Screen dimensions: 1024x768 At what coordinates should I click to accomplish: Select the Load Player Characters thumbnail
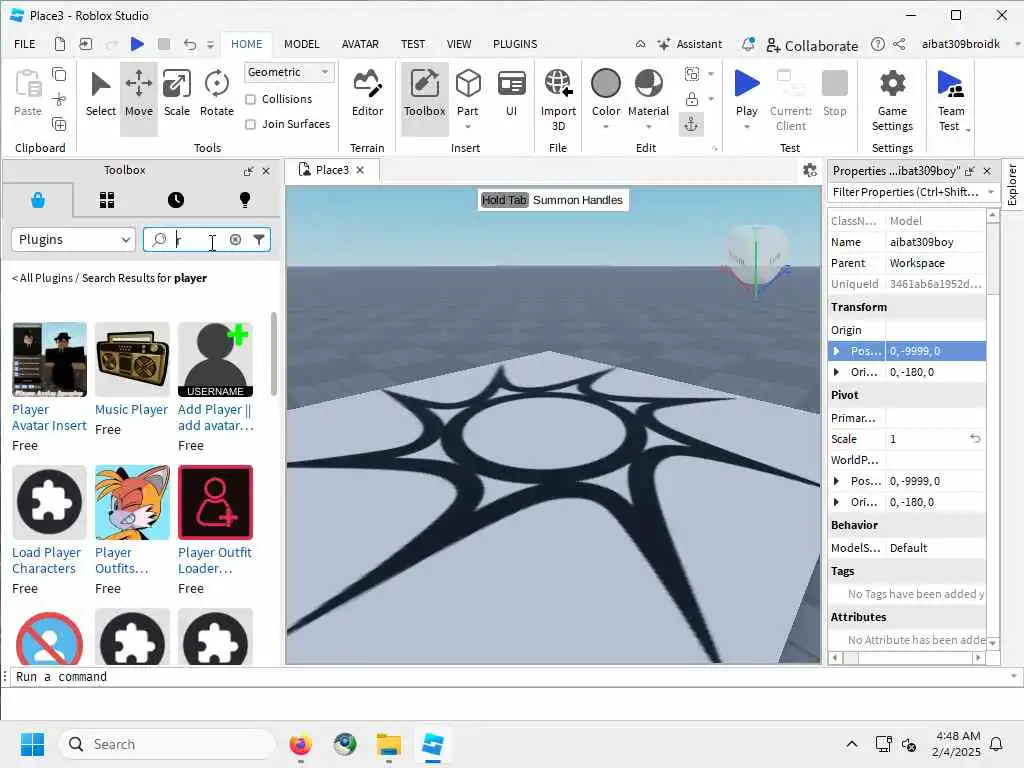coord(49,502)
